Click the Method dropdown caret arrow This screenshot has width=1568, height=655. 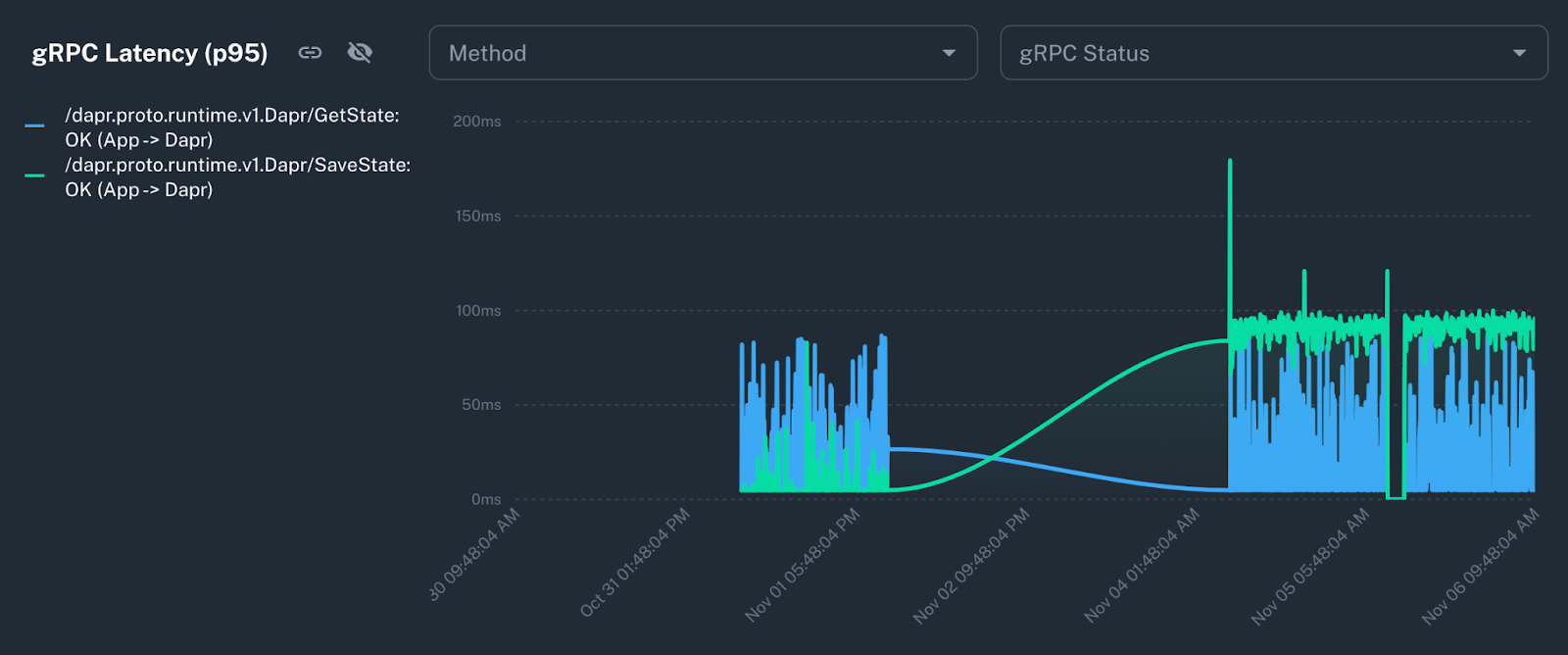coord(949,53)
